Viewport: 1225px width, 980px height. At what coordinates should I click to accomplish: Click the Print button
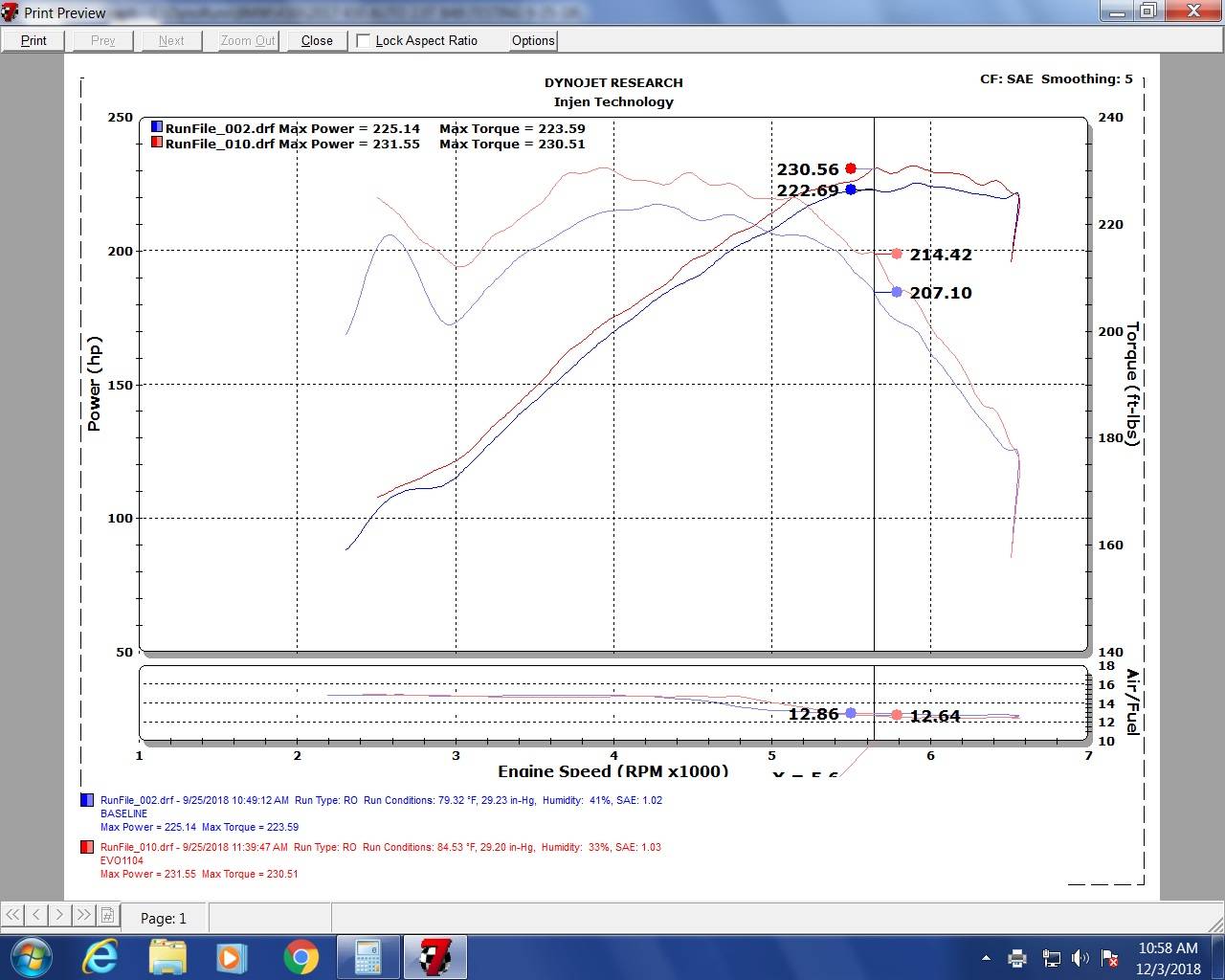pos(33,40)
